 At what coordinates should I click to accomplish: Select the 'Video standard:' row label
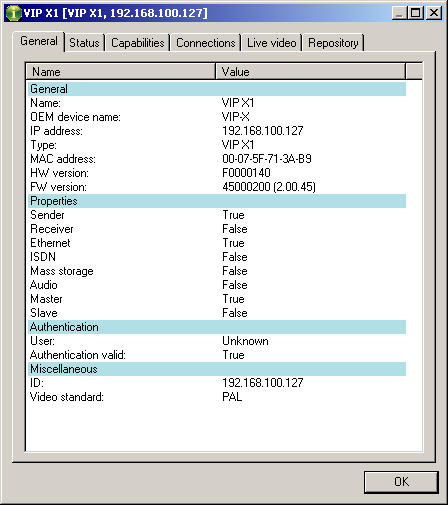tap(67, 397)
